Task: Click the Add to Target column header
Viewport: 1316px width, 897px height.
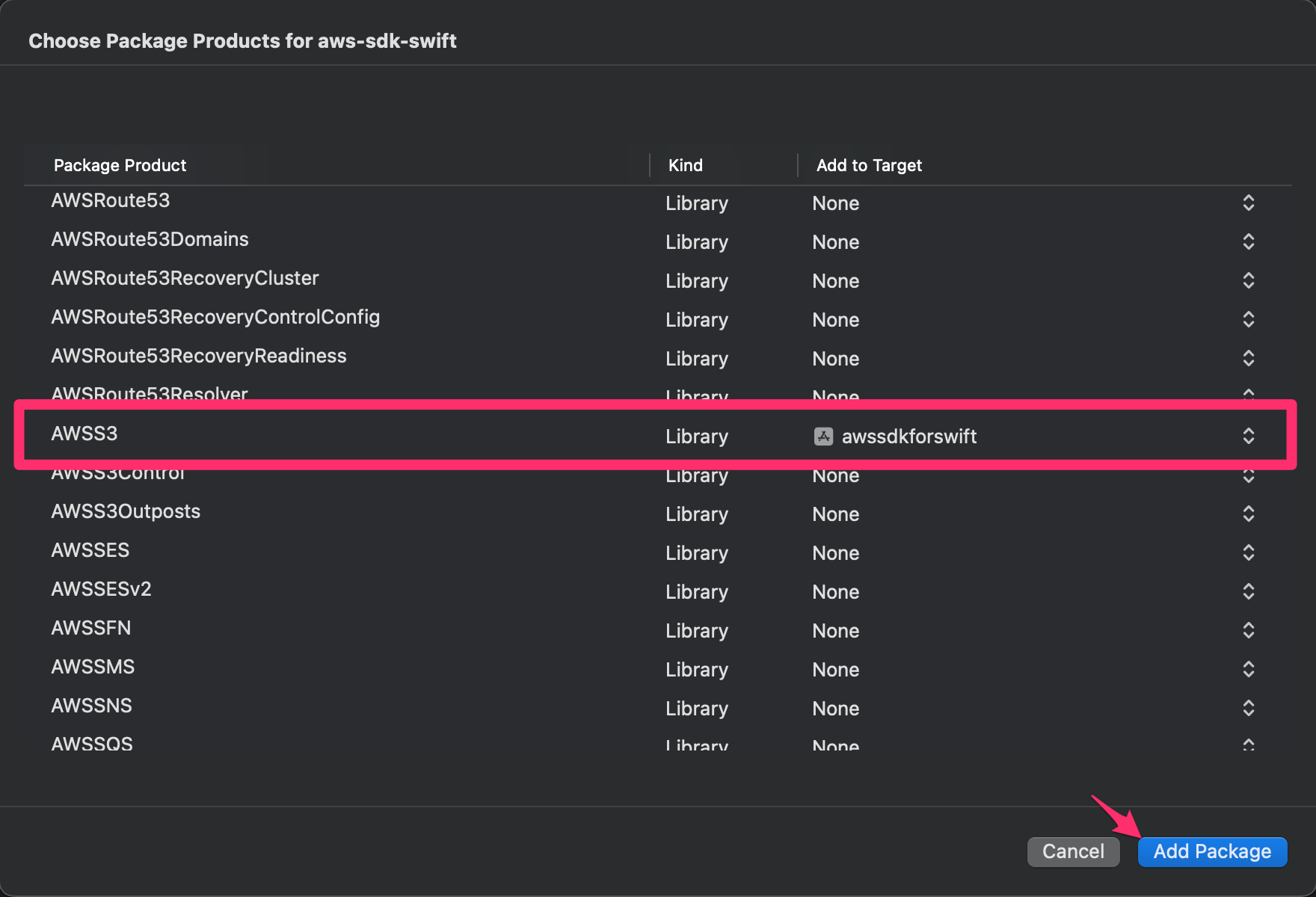Action: (x=869, y=165)
